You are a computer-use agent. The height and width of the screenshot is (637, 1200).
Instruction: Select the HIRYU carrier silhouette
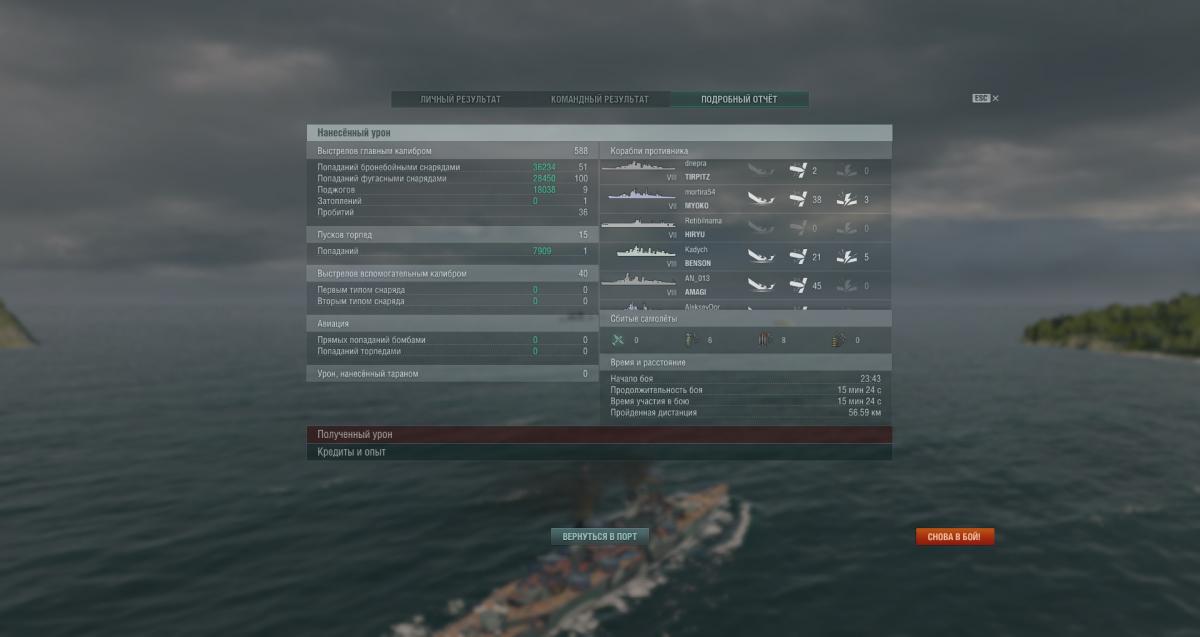pos(638,224)
